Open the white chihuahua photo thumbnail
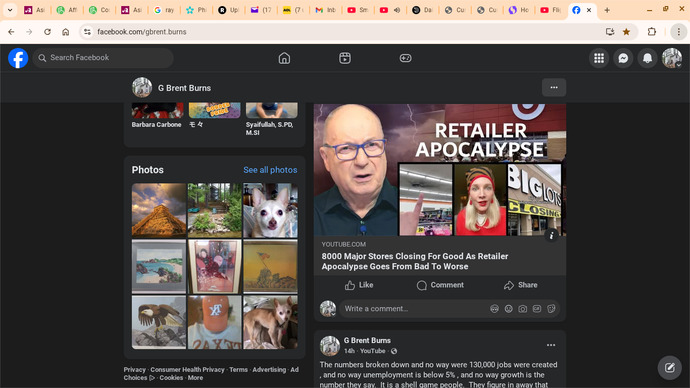 point(270,210)
